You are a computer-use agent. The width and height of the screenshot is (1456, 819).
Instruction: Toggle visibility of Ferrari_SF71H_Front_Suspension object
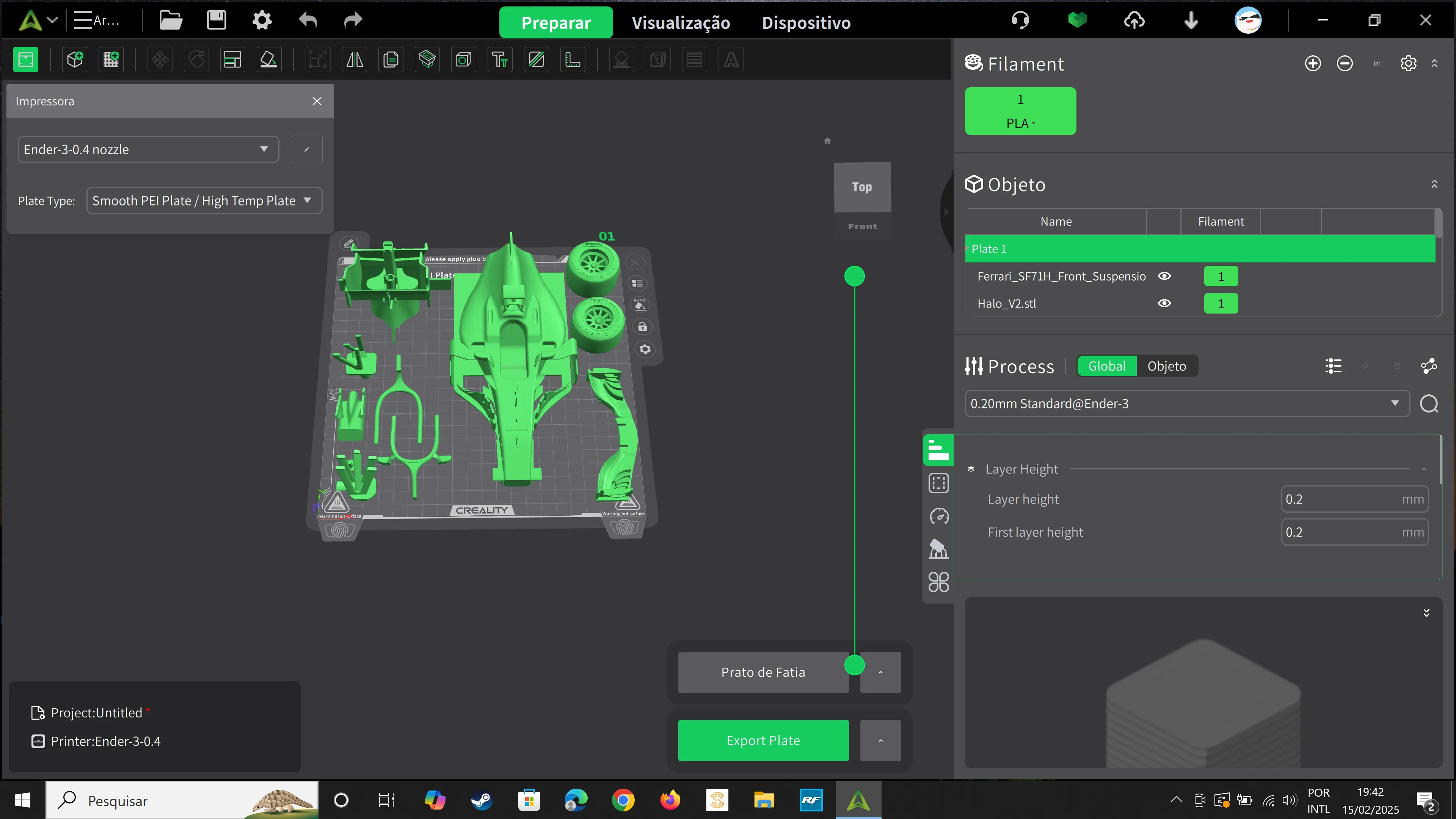tap(1164, 276)
